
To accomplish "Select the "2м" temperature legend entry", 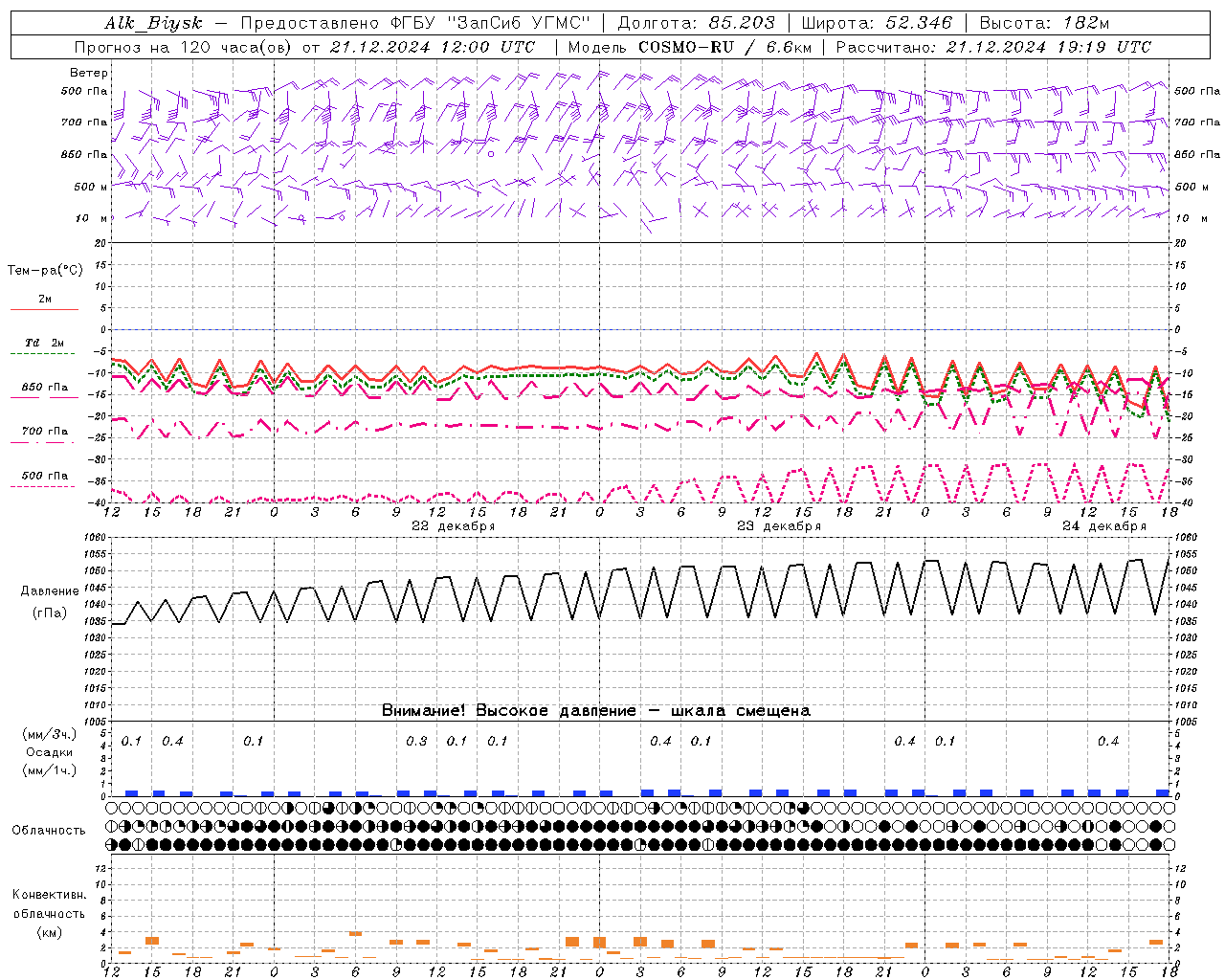I will (x=45, y=300).
